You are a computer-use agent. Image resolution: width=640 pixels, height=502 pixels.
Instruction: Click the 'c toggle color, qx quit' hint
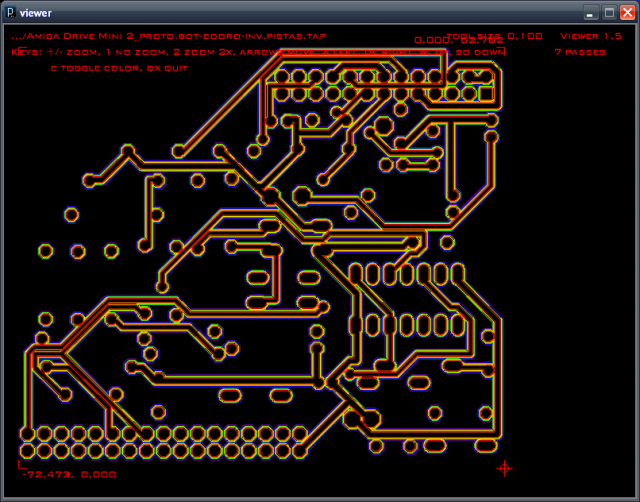click(x=119, y=68)
